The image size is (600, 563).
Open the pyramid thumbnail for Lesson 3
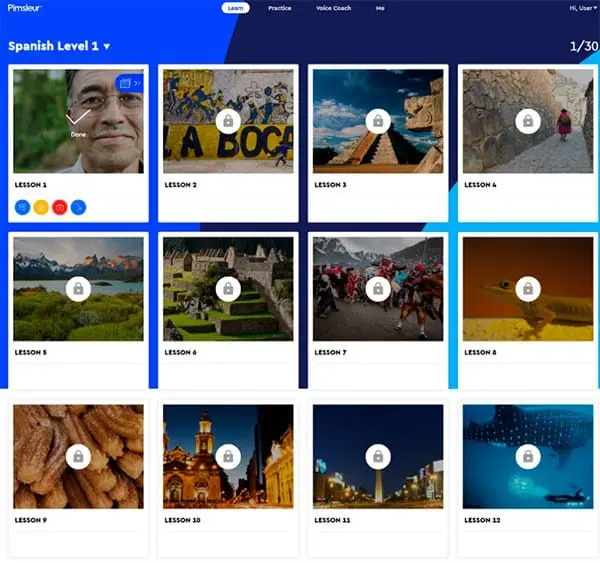click(x=378, y=121)
